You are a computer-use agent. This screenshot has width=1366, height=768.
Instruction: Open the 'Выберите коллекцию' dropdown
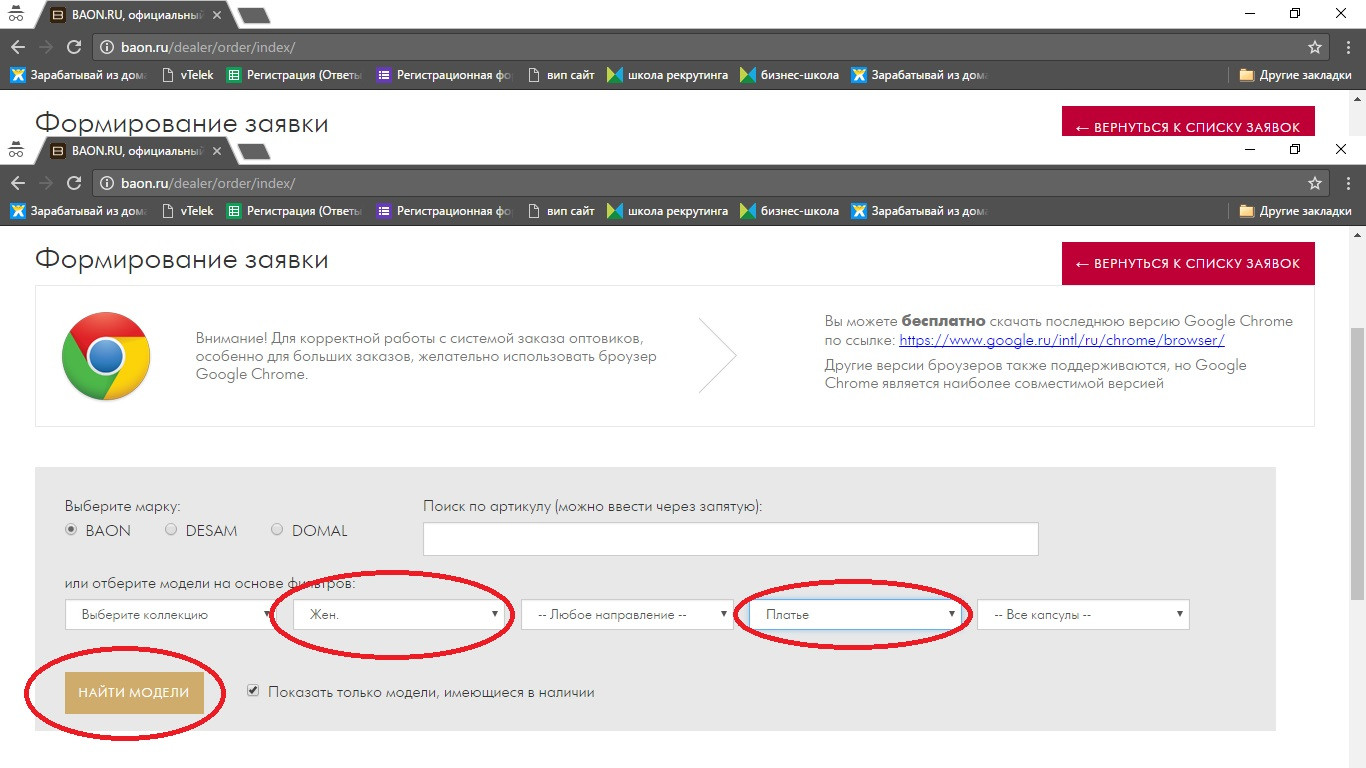[x=171, y=614]
